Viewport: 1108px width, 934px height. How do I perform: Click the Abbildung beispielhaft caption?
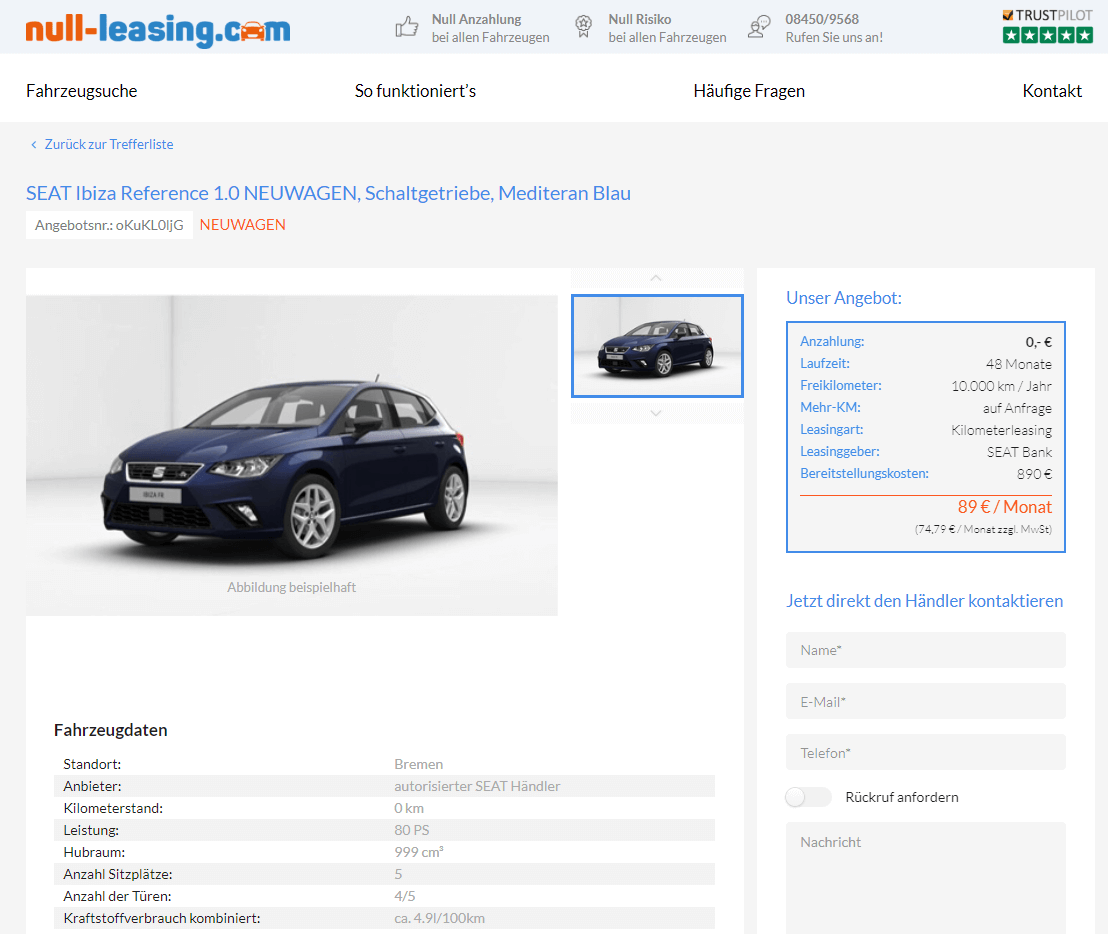(x=291, y=587)
